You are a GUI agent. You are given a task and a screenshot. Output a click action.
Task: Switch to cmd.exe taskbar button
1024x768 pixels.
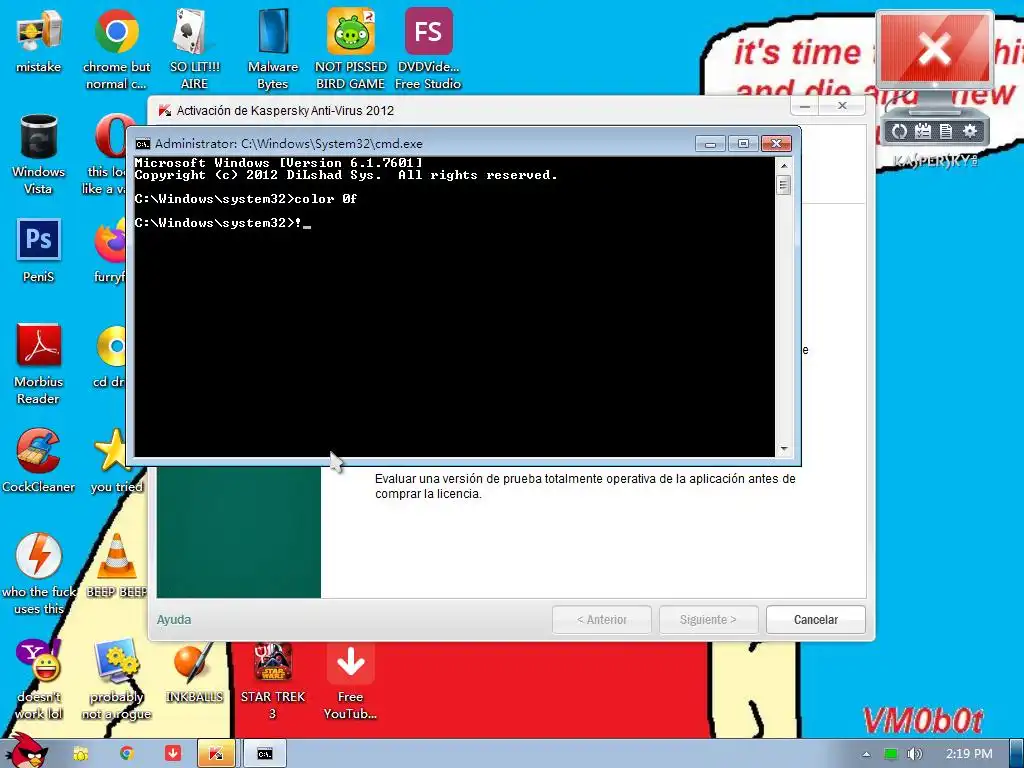tap(264, 754)
